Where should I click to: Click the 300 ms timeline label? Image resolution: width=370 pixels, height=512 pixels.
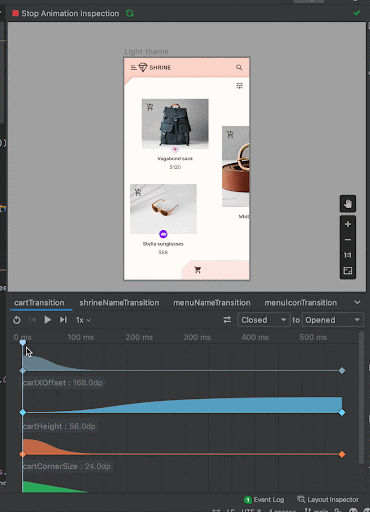(197, 337)
